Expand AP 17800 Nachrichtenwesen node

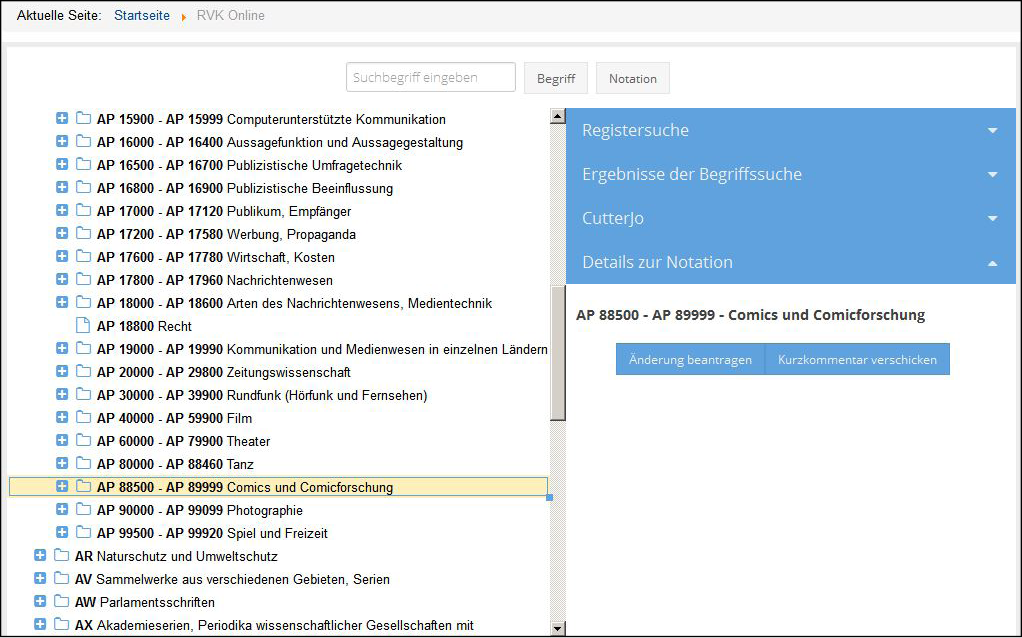[62, 279]
